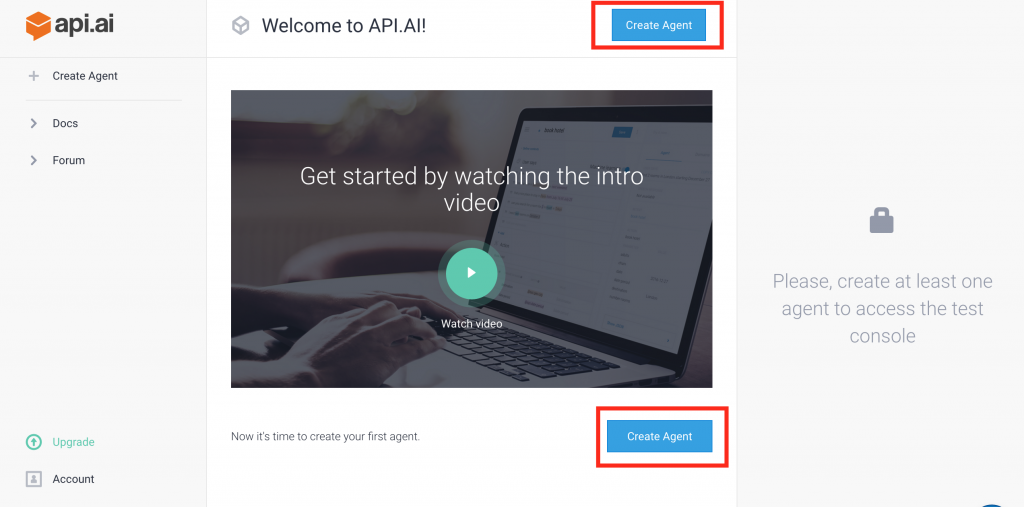Play the intro video with green button
The image size is (1024, 507).
coord(471,272)
